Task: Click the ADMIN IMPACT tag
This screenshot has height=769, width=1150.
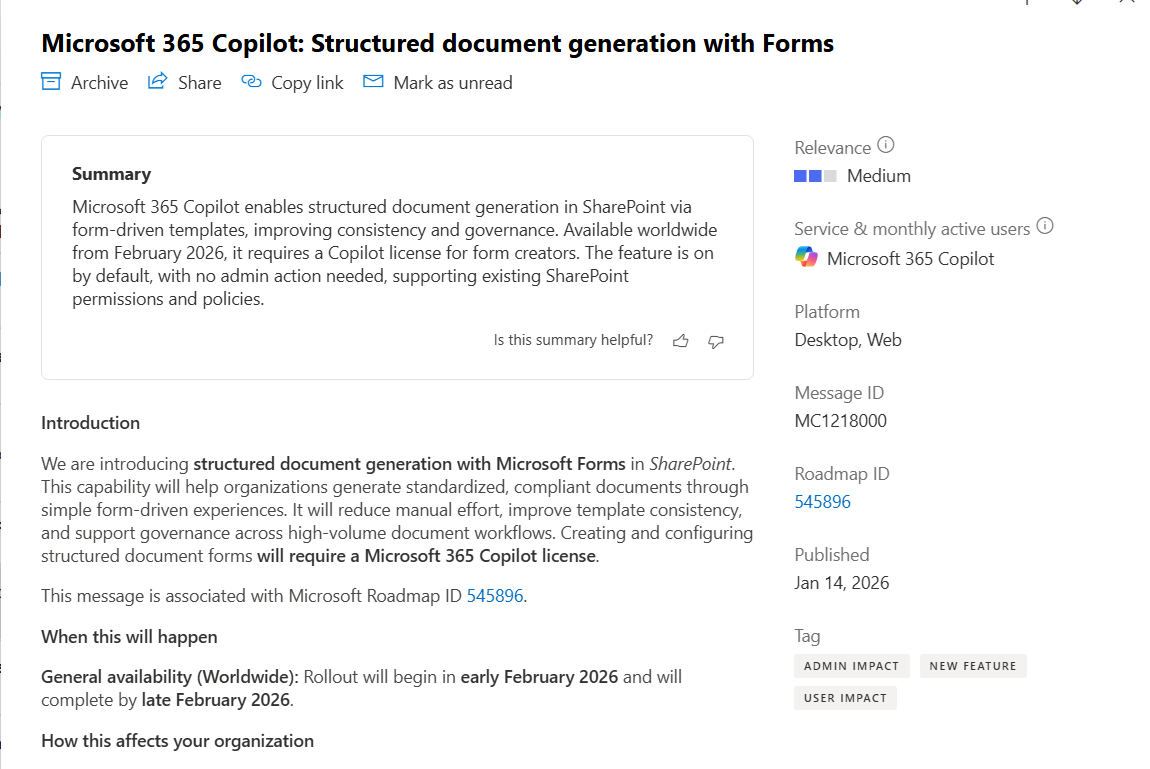Action: pyautogui.click(x=851, y=666)
